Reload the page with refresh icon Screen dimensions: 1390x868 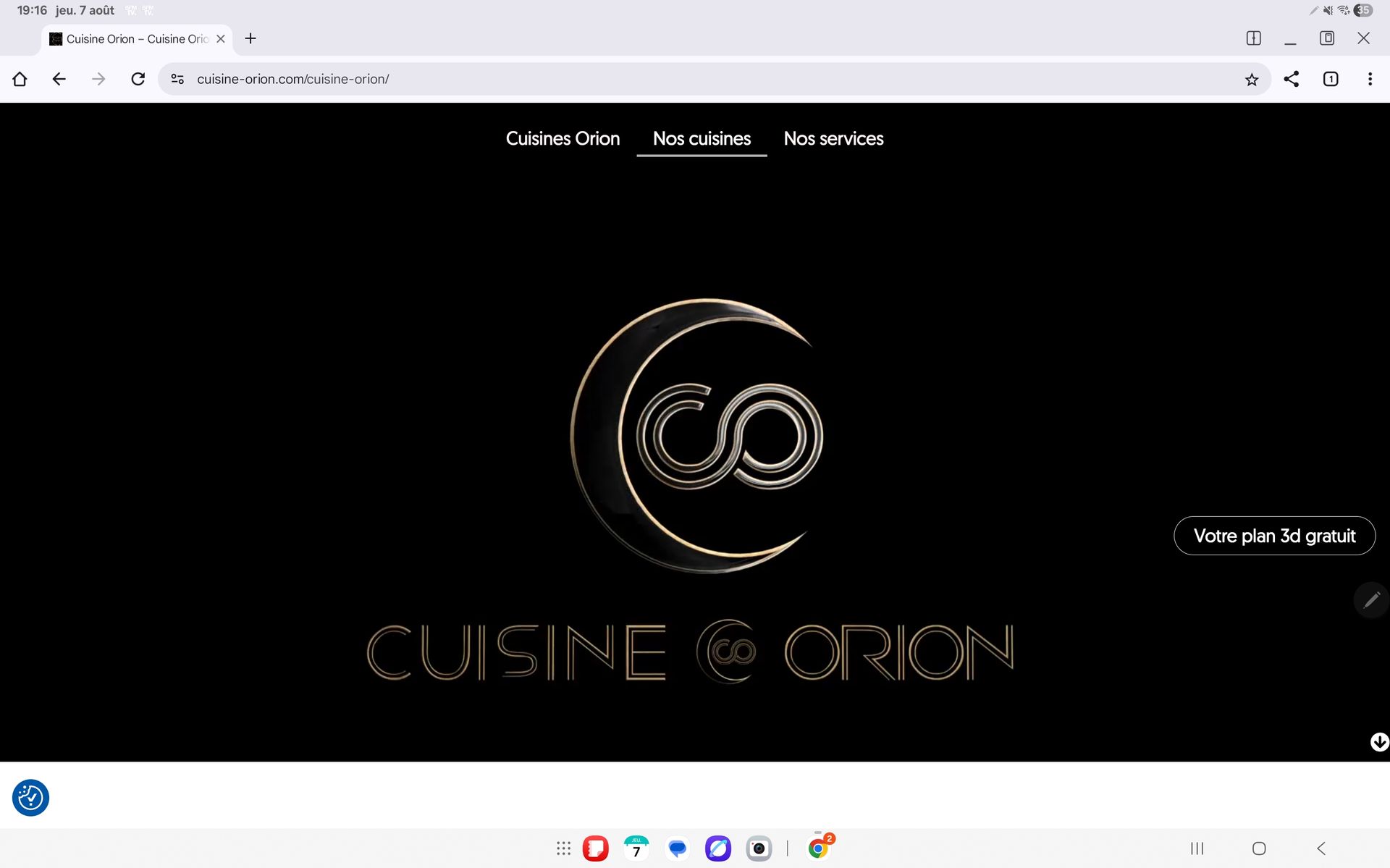coord(138,79)
